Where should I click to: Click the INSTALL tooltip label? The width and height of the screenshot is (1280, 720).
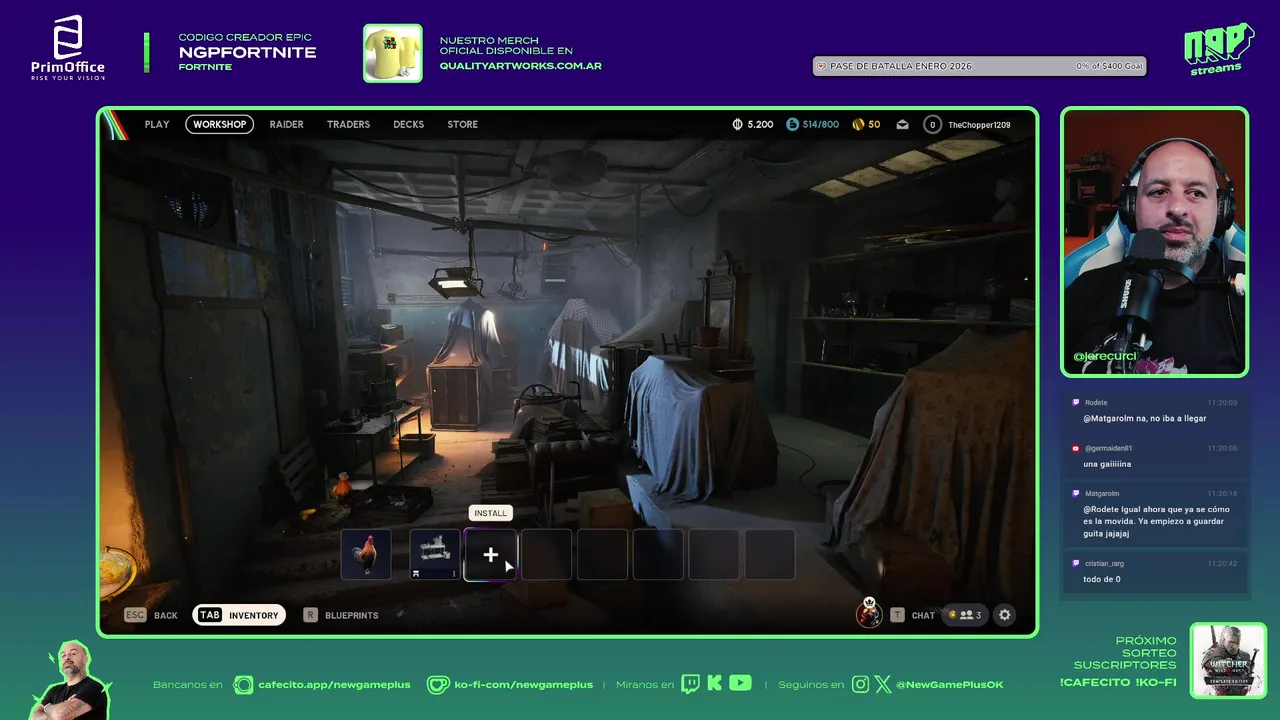491,513
